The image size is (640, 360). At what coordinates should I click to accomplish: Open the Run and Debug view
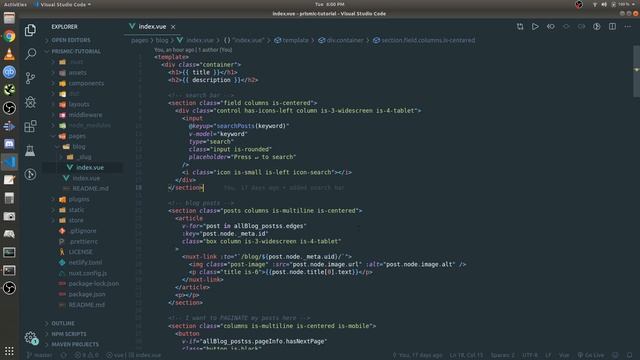point(30,102)
